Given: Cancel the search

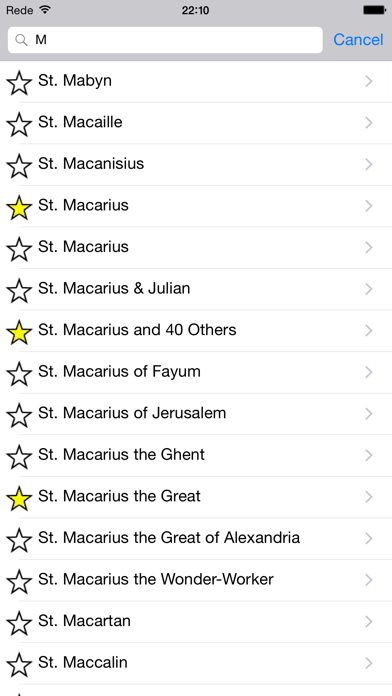Looking at the screenshot, I should coord(358,40).
